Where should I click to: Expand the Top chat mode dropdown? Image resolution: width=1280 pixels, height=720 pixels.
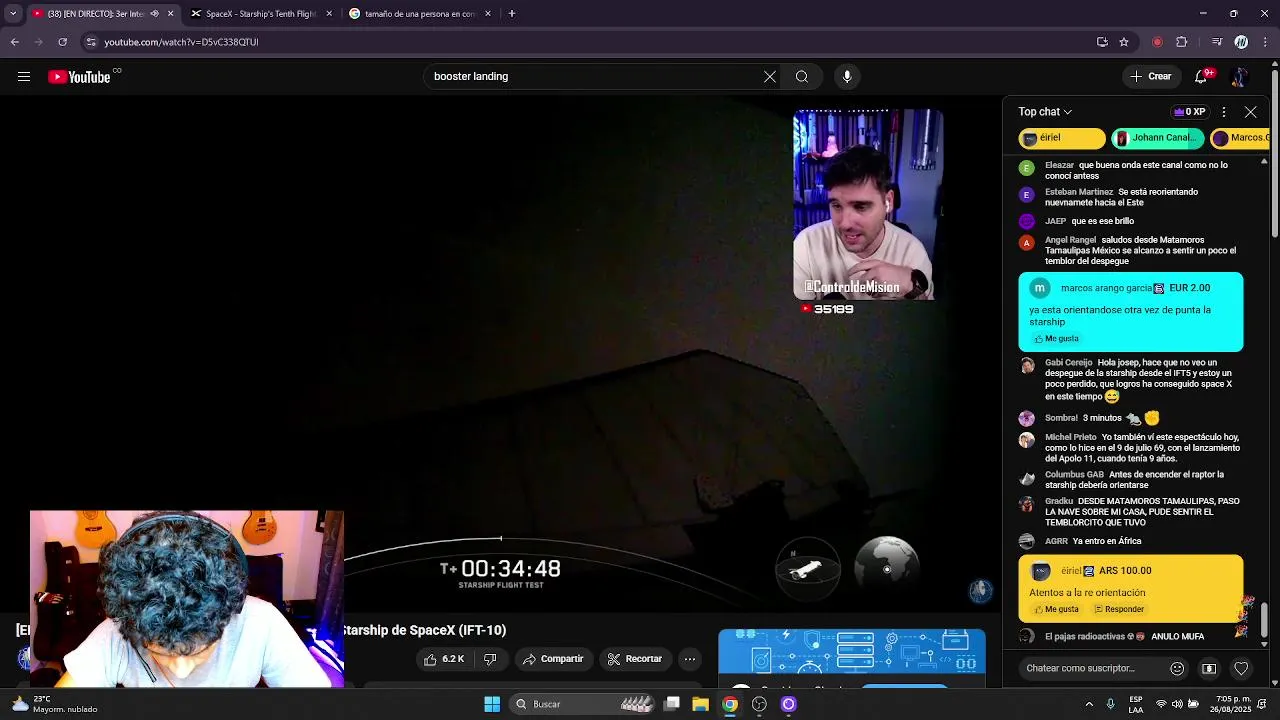1045,112
